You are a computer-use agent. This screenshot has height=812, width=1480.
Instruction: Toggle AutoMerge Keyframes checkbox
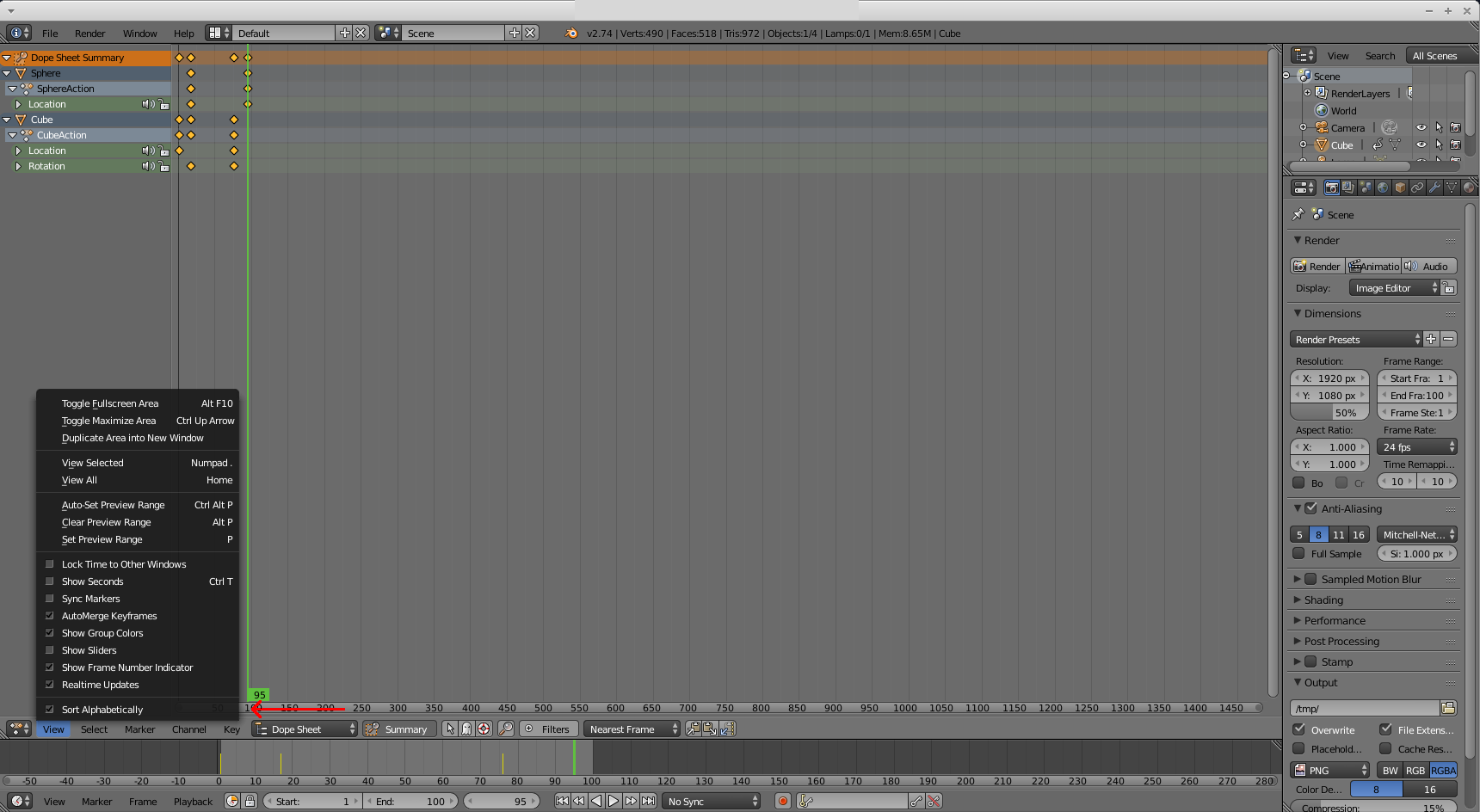[50, 616]
